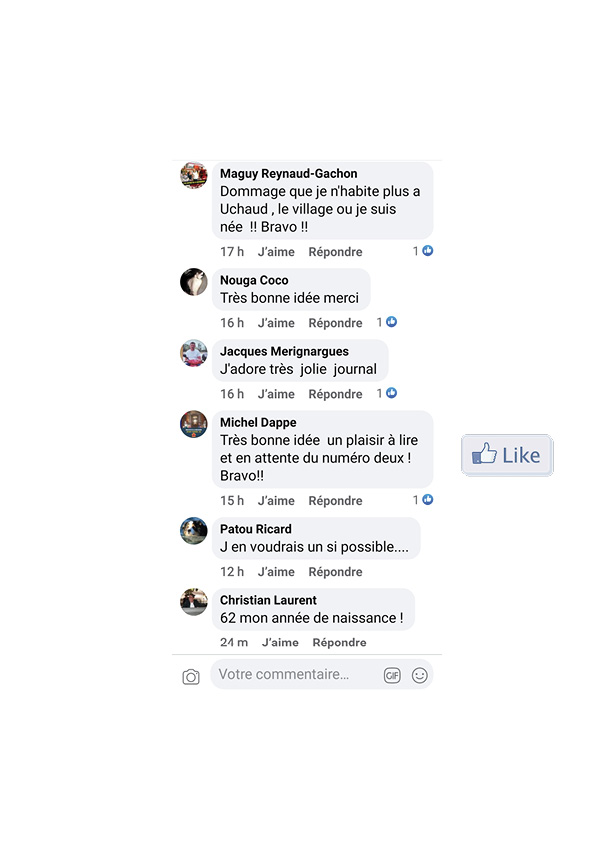This screenshot has width=595, height=842.
Task: Open Michel Dappe's profile avatar
Action: pyautogui.click(x=194, y=424)
